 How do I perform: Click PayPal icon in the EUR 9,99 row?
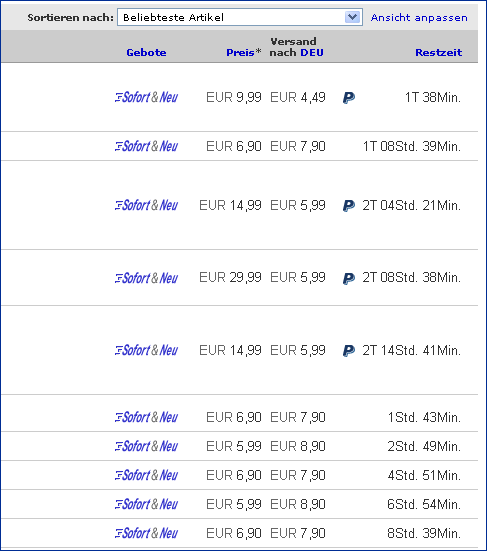click(x=349, y=97)
